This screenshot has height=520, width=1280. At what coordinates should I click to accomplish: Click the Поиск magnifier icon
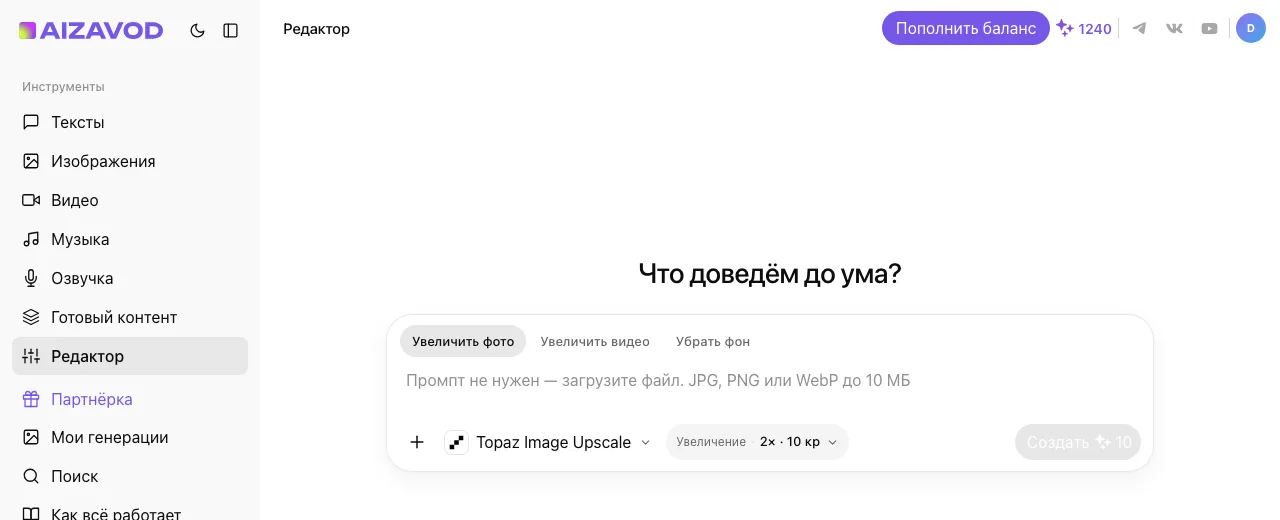tap(31, 476)
